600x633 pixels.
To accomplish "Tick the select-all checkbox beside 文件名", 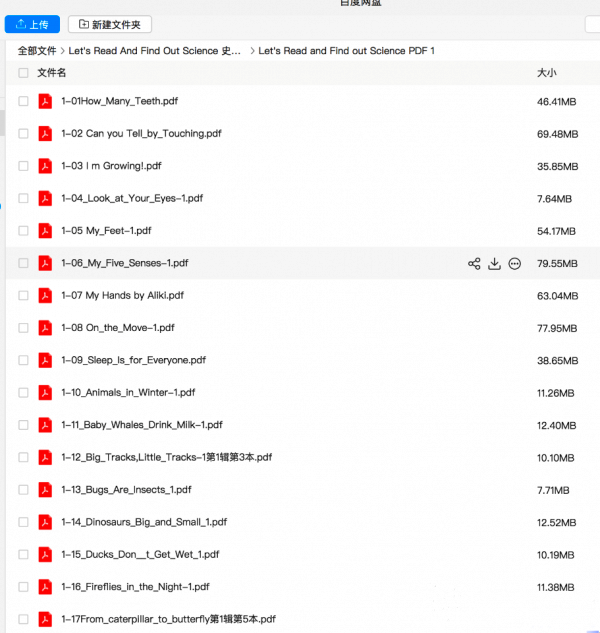I will (23, 73).
